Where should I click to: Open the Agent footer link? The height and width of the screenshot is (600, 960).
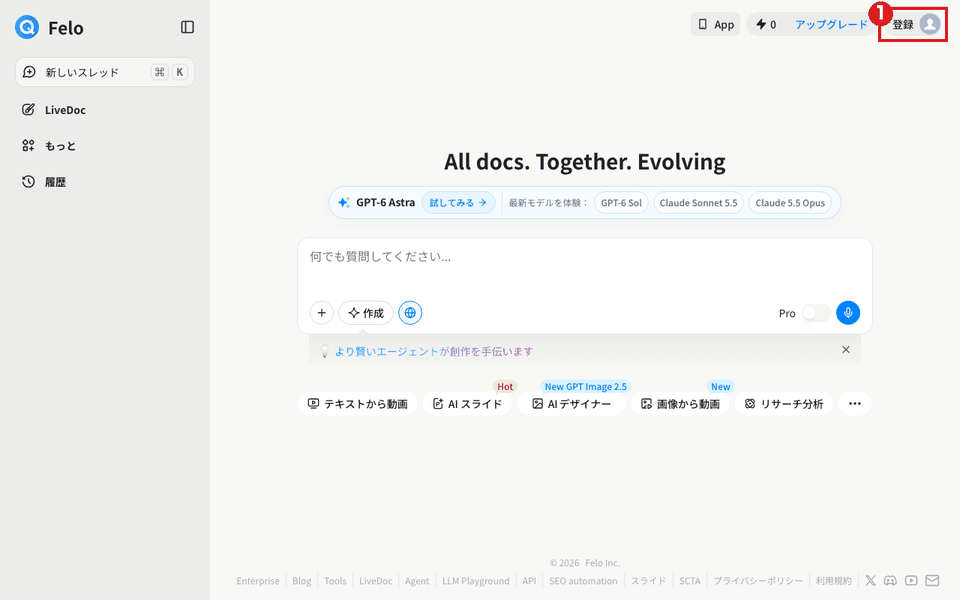tap(417, 580)
